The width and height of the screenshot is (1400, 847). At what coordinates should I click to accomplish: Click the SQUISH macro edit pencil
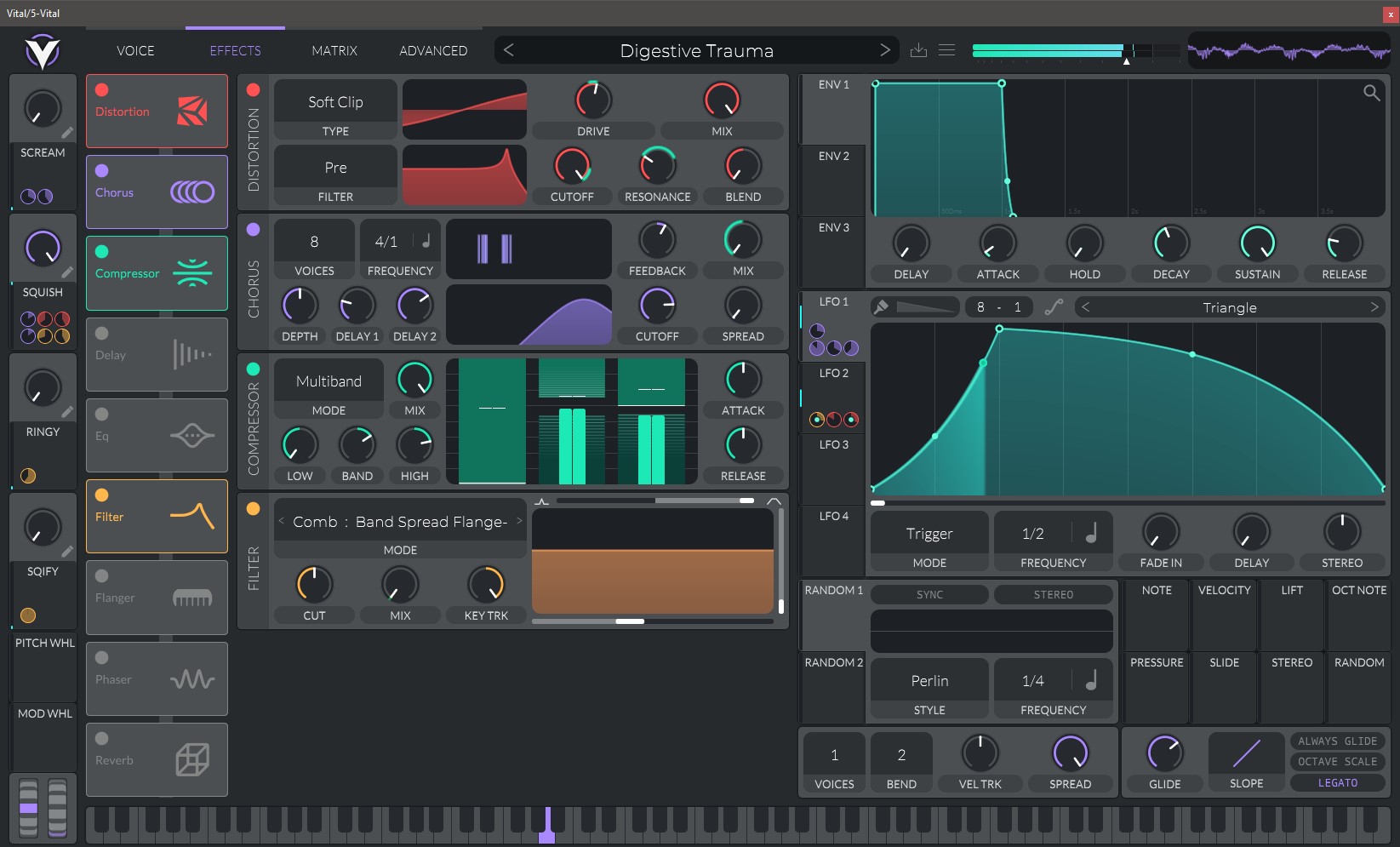click(67, 272)
